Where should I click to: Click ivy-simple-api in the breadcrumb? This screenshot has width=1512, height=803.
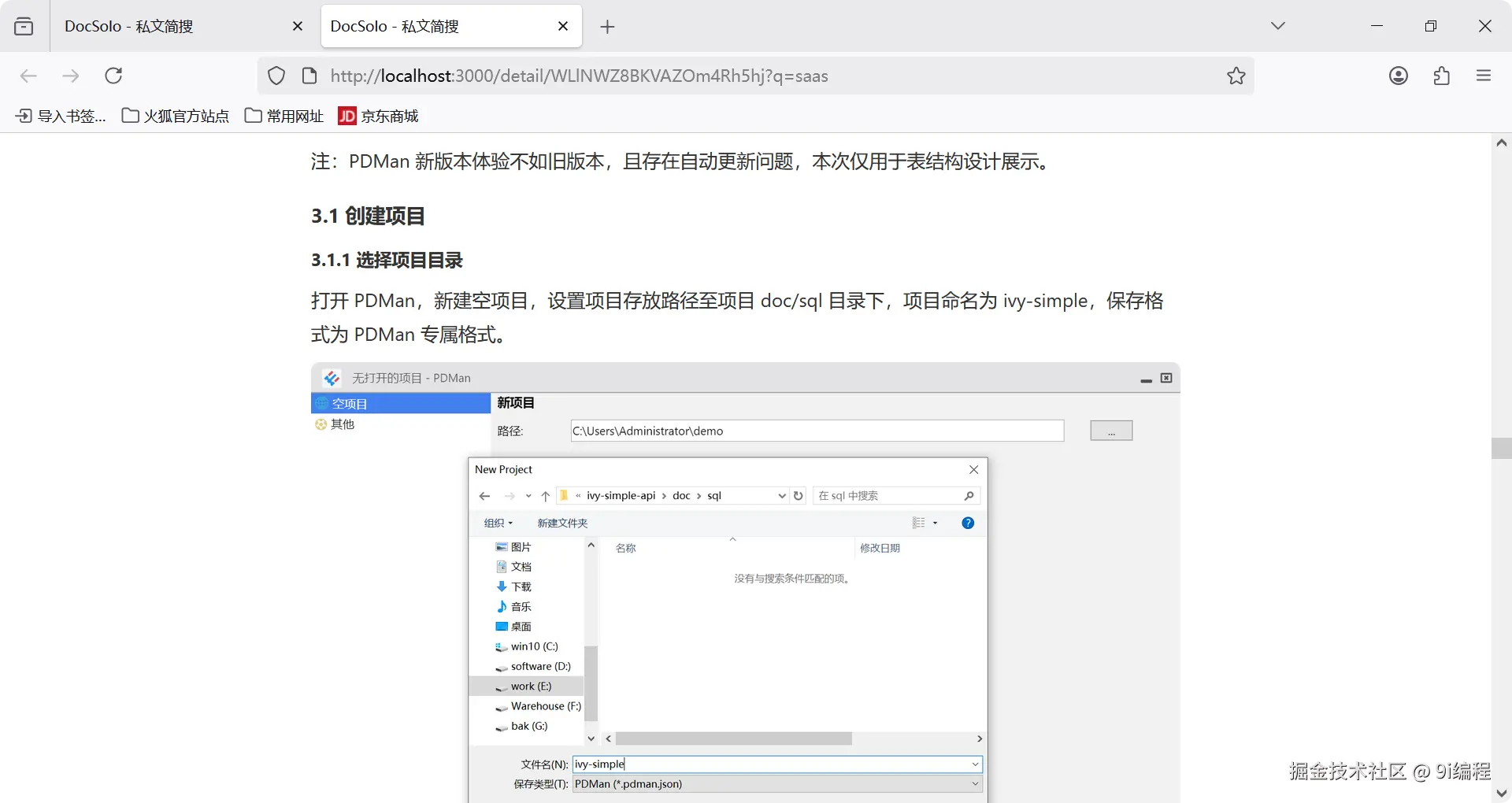(621, 496)
